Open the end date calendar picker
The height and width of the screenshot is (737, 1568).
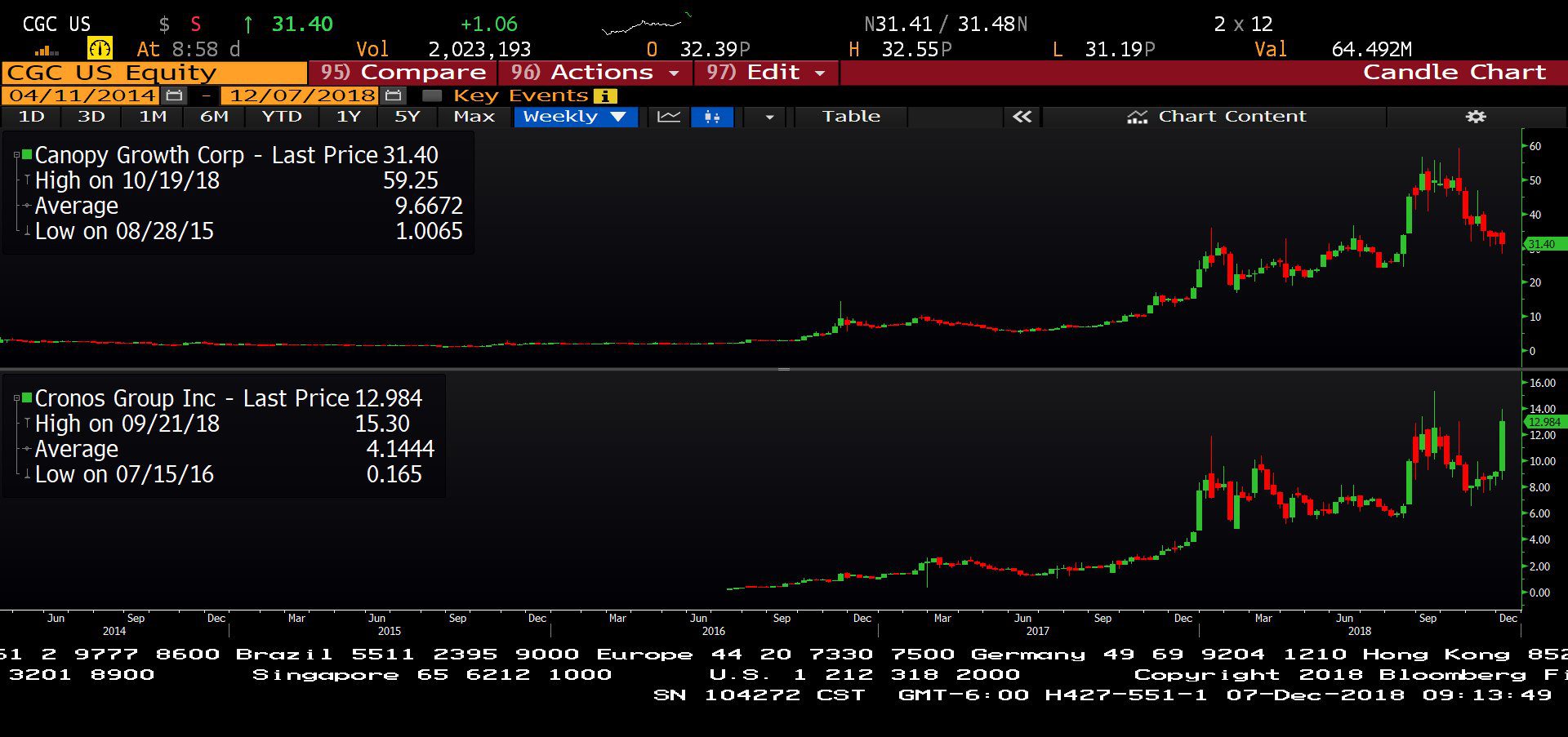coord(394,95)
